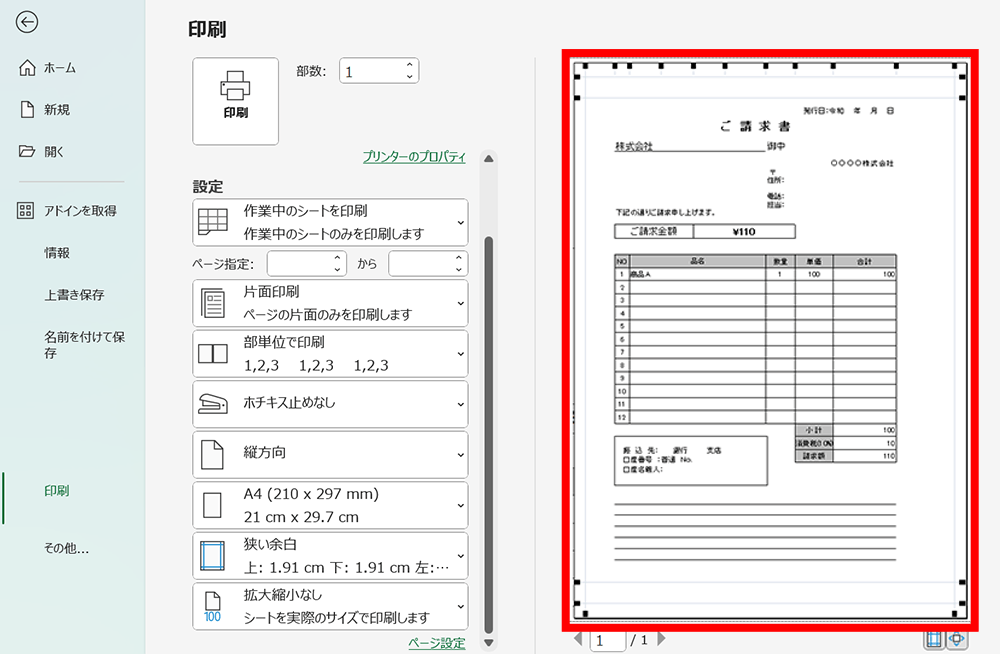The image size is (1000, 654).
Task: Click the open folder icon beside 開く
Action: pos(27,151)
